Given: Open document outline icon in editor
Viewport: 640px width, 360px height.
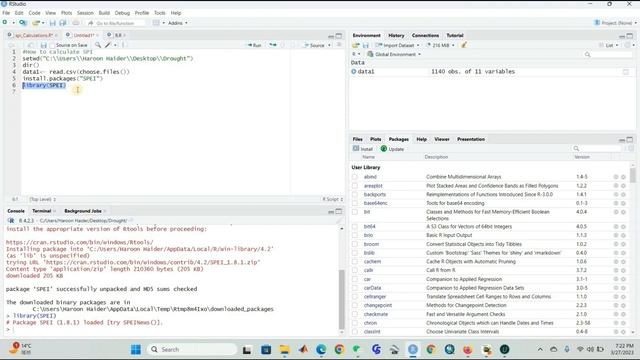Looking at the screenshot, I should pyautogui.click(x=339, y=45).
